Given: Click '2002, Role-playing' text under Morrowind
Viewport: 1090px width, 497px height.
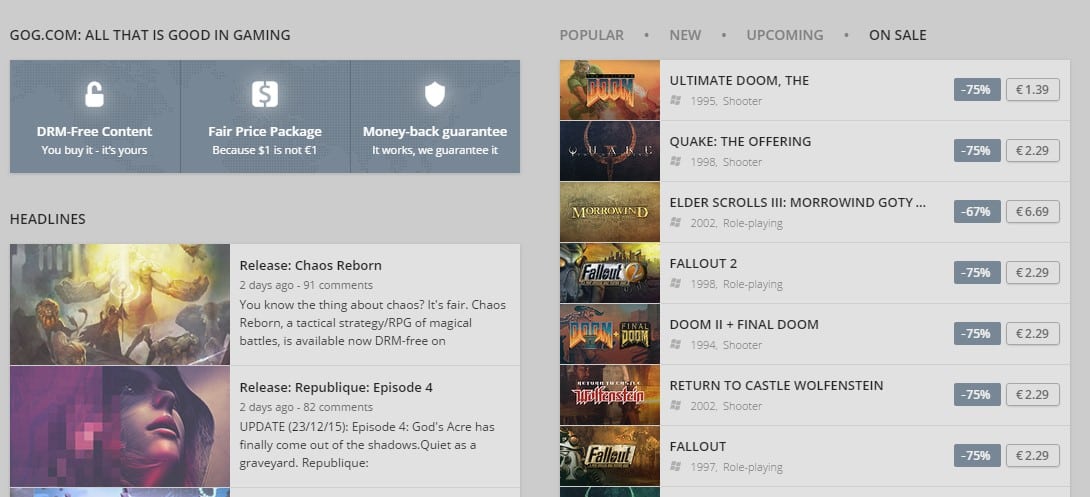Looking at the screenshot, I should pos(736,223).
